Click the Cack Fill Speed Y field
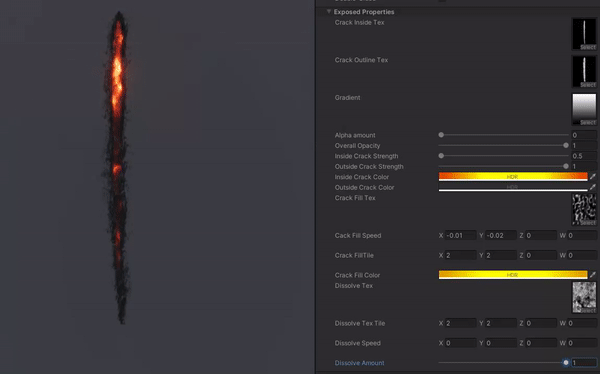600x374 pixels. coord(501,235)
